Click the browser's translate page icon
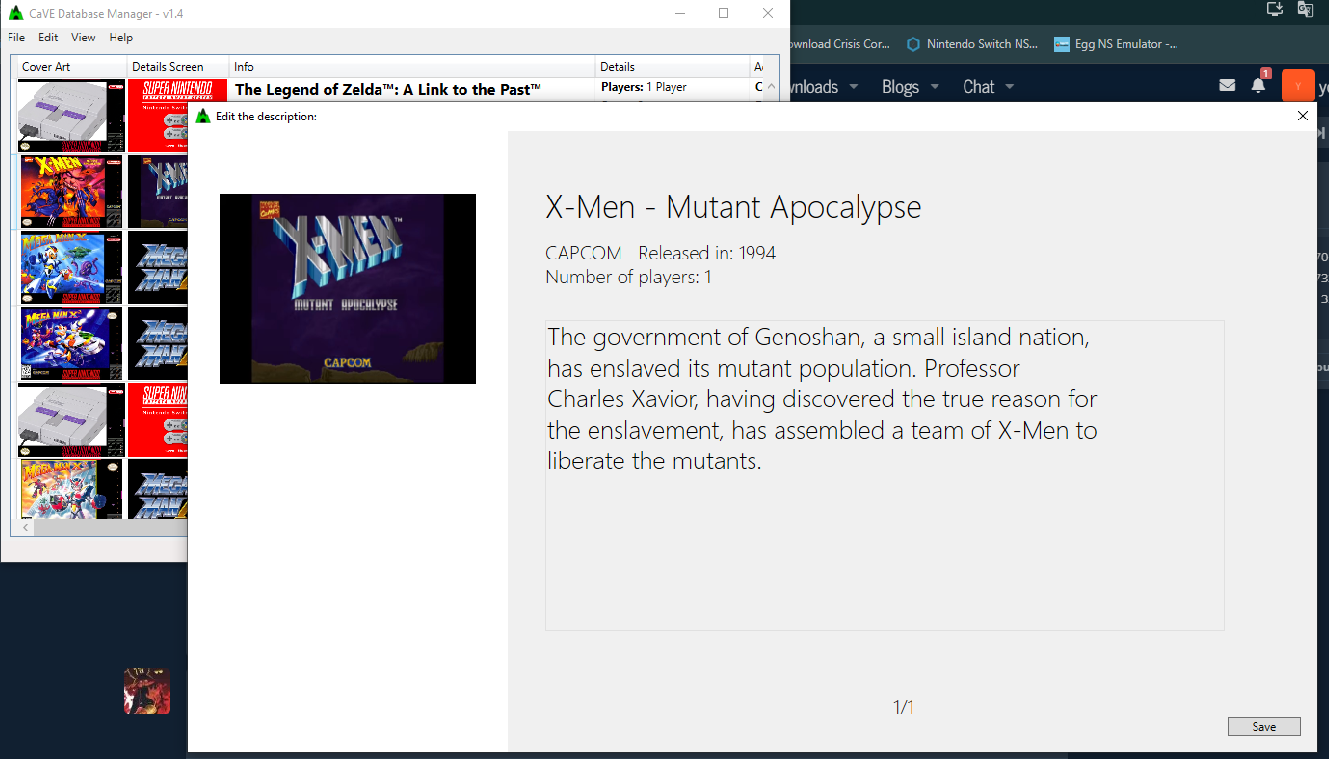The image size is (1329, 759). click(x=1305, y=9)
